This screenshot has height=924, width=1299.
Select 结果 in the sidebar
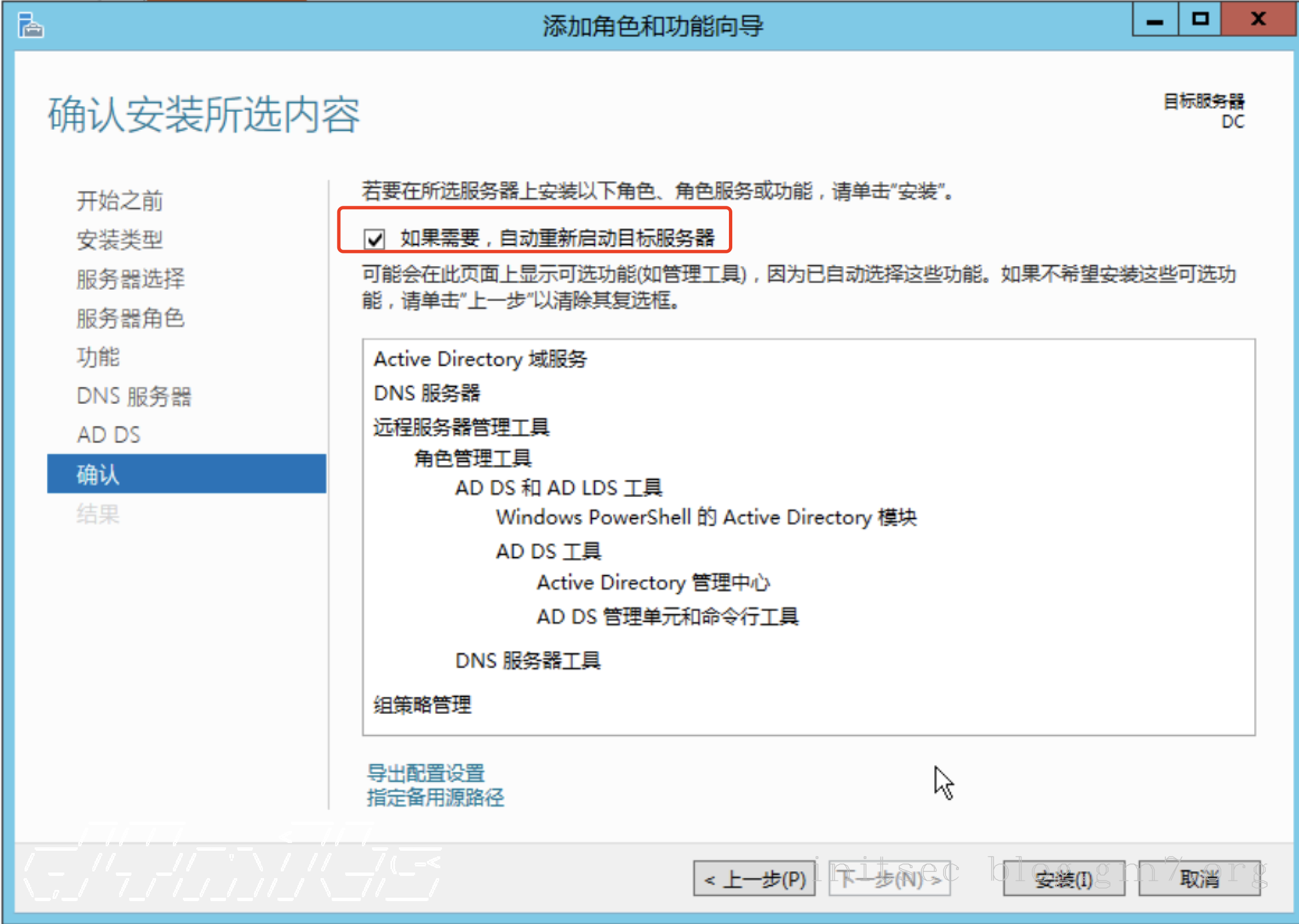pyautogui.click(x=98, y=514)
